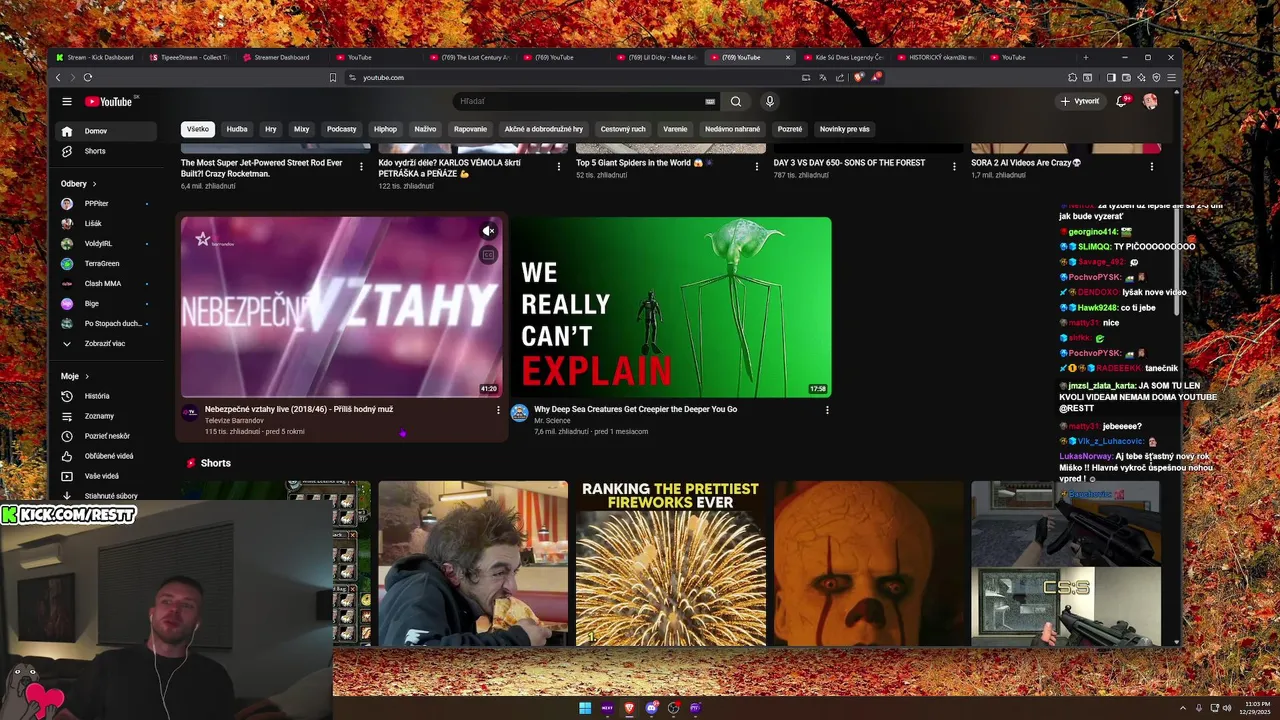Focus the Hľadať search field
The image size is (1280, 720).
[x=580, y=101]
